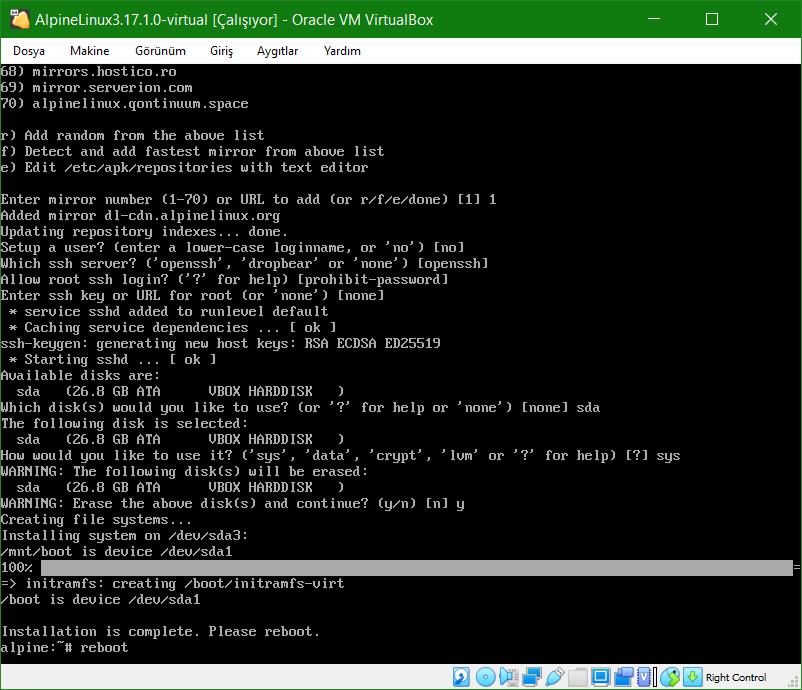
Task: Click the mouse integration status icon
Action: (670, 677)
